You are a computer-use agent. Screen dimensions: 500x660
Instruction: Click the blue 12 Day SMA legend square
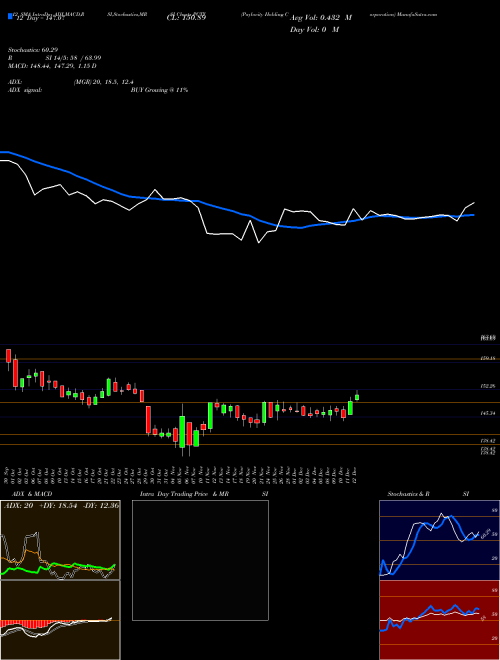[x=11, y=17]
